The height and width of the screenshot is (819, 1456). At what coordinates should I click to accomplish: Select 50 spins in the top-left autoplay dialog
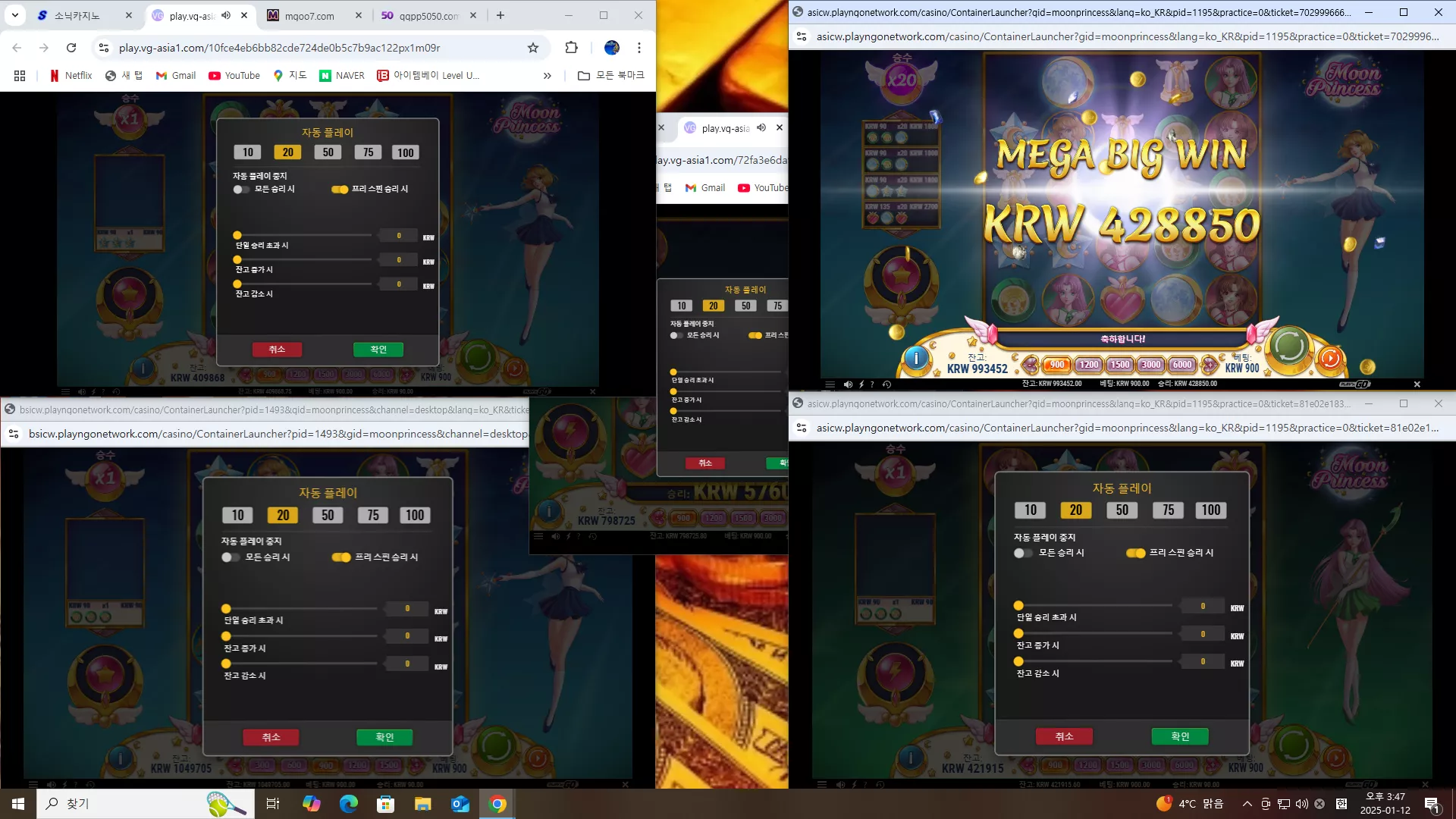328,152
